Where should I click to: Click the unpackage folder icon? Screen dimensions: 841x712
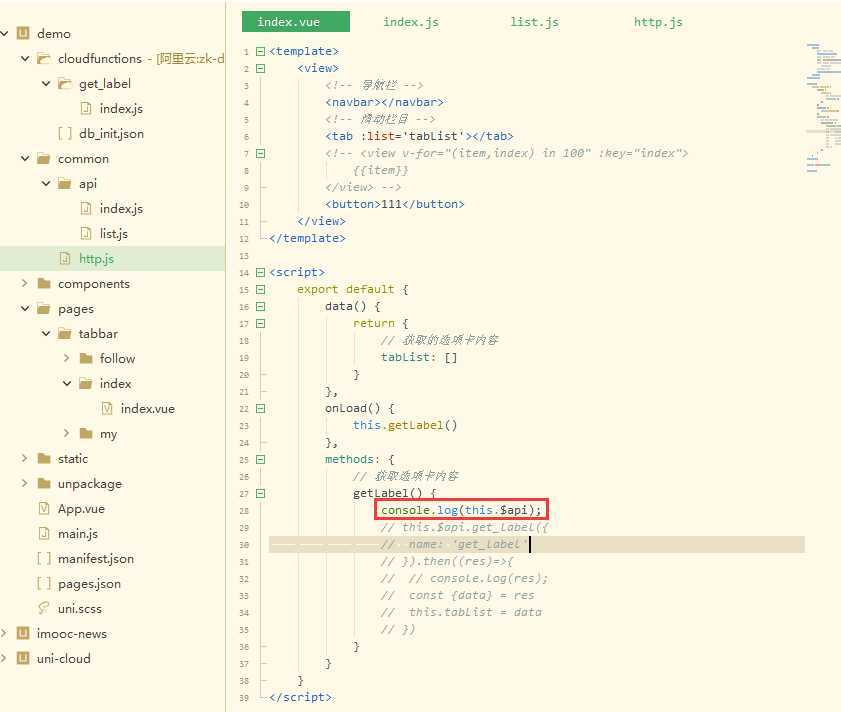(x=44, y=483)
